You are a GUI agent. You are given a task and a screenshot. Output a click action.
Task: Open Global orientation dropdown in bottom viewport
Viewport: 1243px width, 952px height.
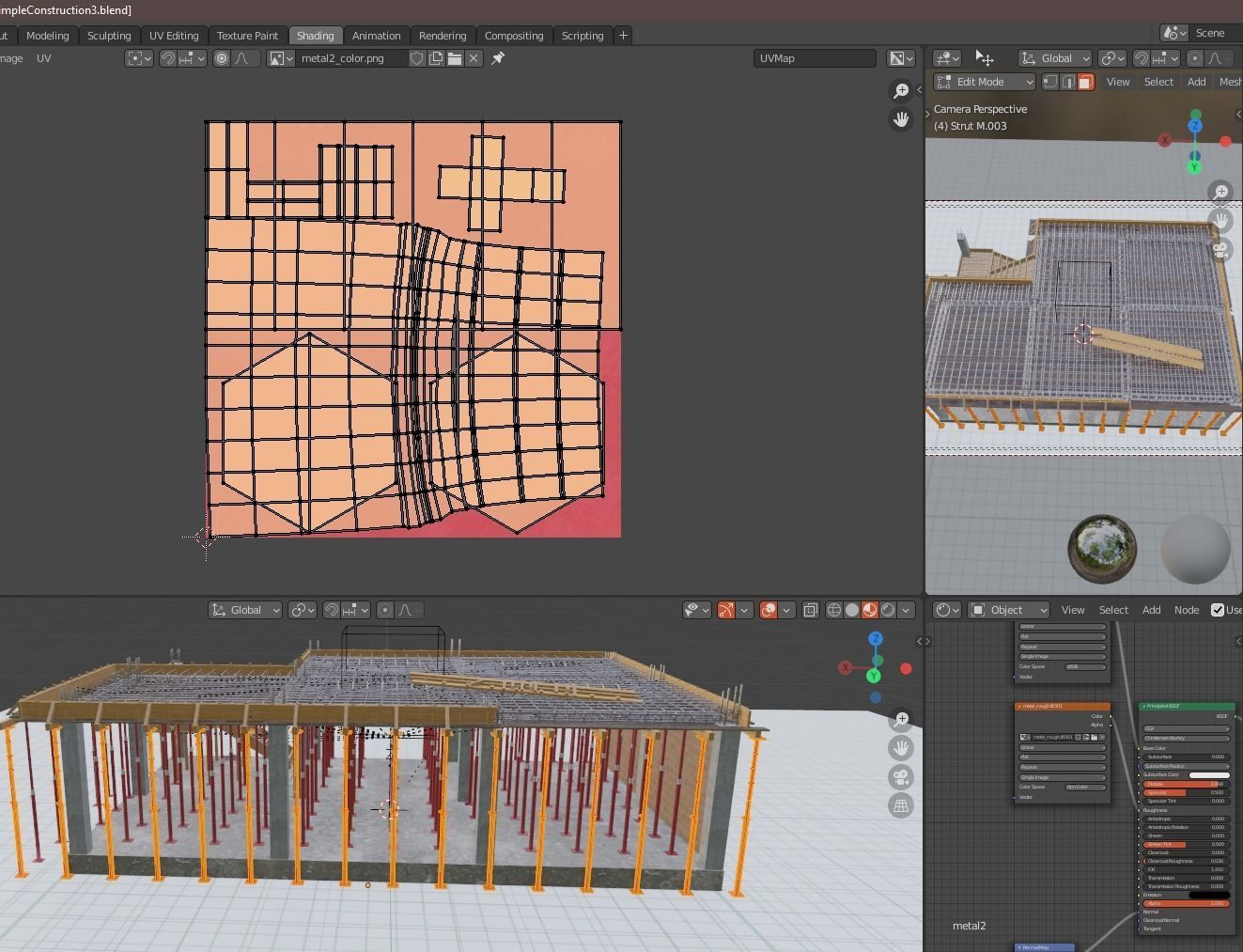click(x=245, y=610)
